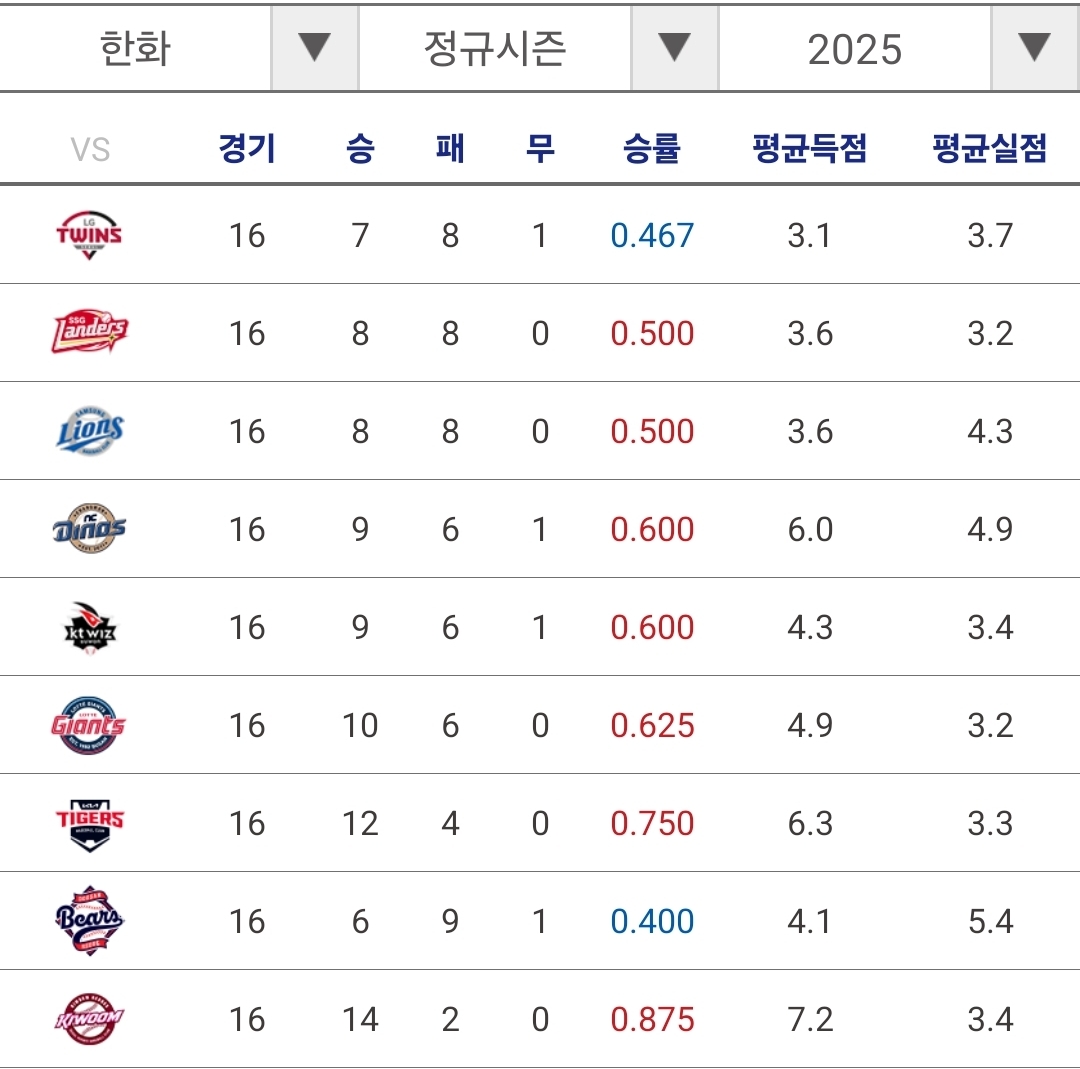Click the 0.875 win rate value
This screenshot has height=1069, width=1080.
click(652, 1019)
